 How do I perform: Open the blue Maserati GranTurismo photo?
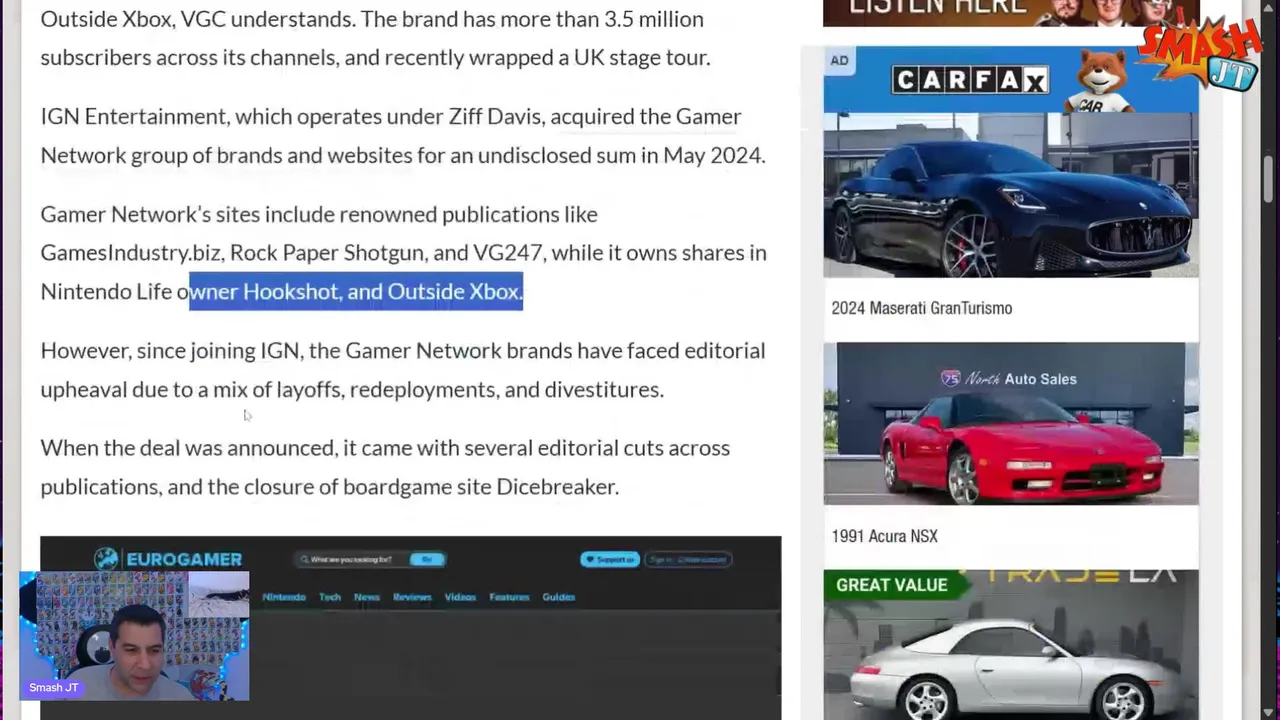click(1010, 194)
